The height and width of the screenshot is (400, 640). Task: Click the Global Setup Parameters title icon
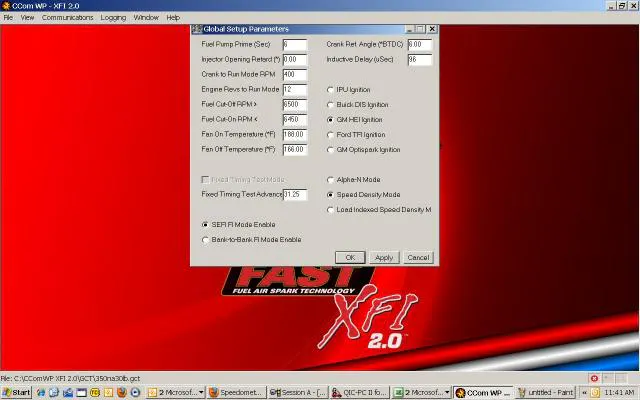(197, 30)
